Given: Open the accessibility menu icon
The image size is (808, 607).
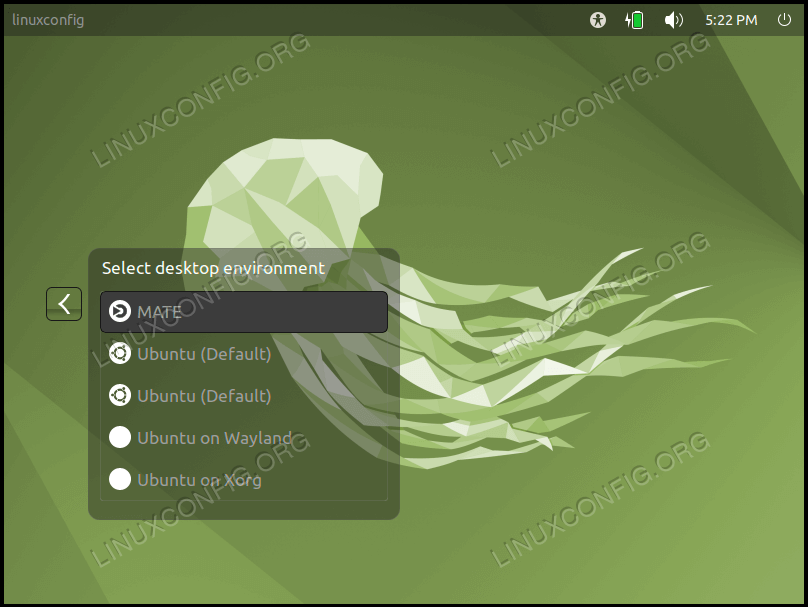Looking at the screenshot, I should [598, 20].
